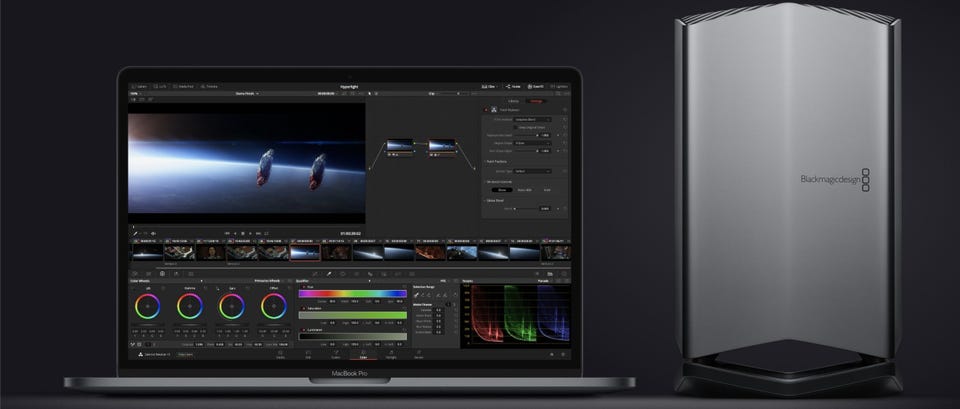Jump to previous clip with transport control

pos(227,233)
